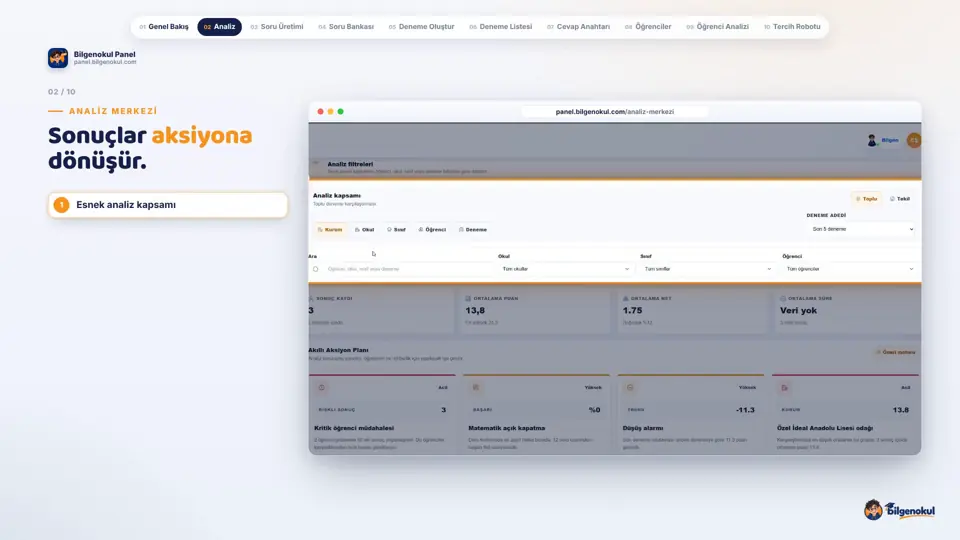Image resolution: width=960 pixels, height=540 pixels.
Task: Click the -11.3 trend value
Action: [745, 410]
